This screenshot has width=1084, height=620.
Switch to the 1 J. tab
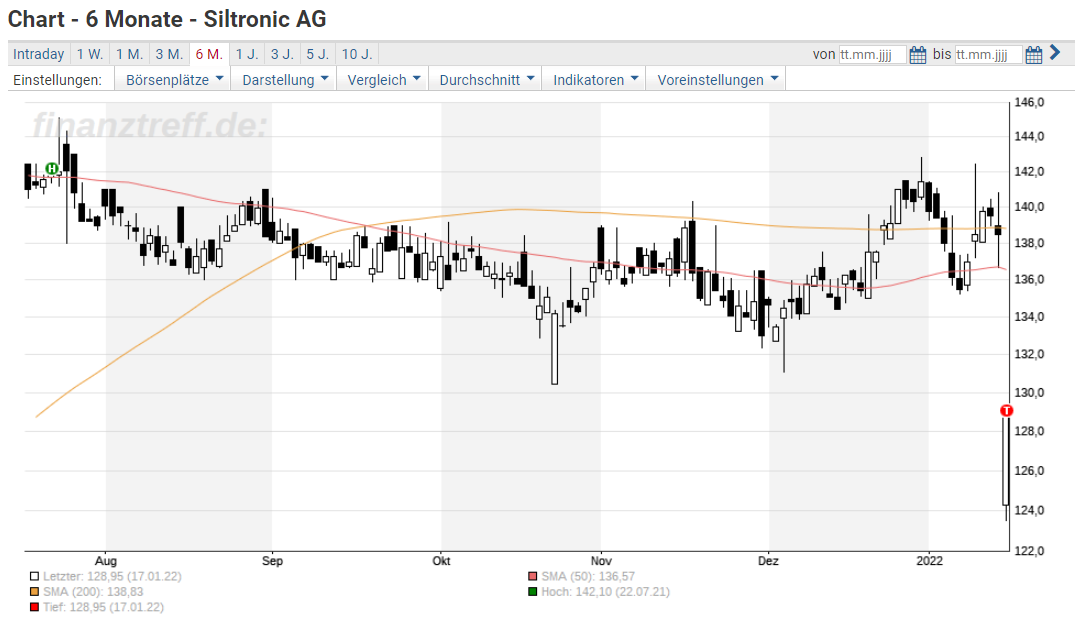[x=247, y=54]
